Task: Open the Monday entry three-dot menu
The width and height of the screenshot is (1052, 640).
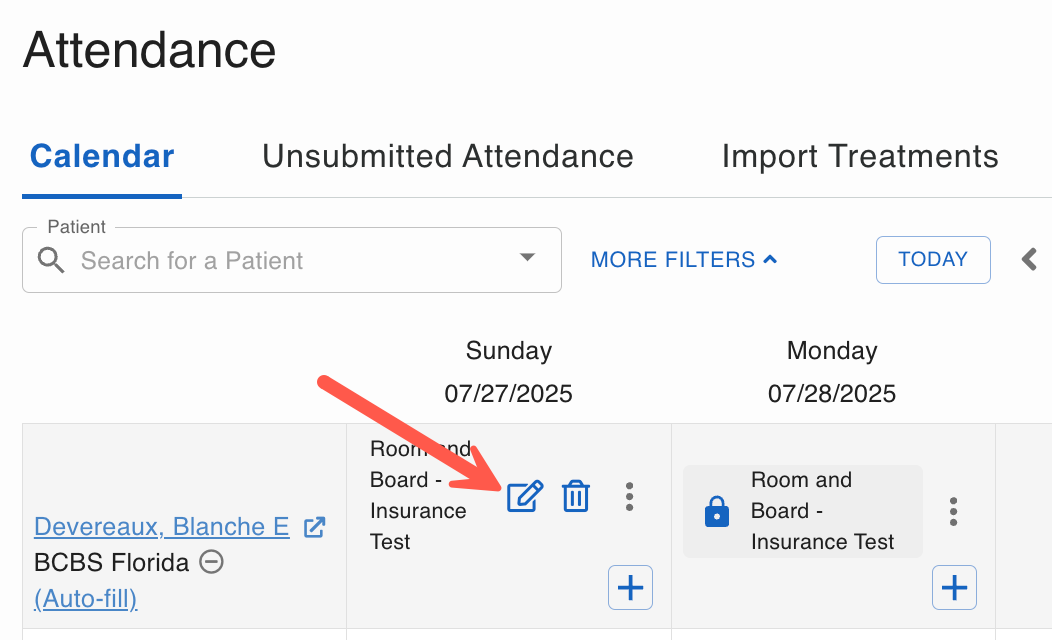Action: point(953,511)
